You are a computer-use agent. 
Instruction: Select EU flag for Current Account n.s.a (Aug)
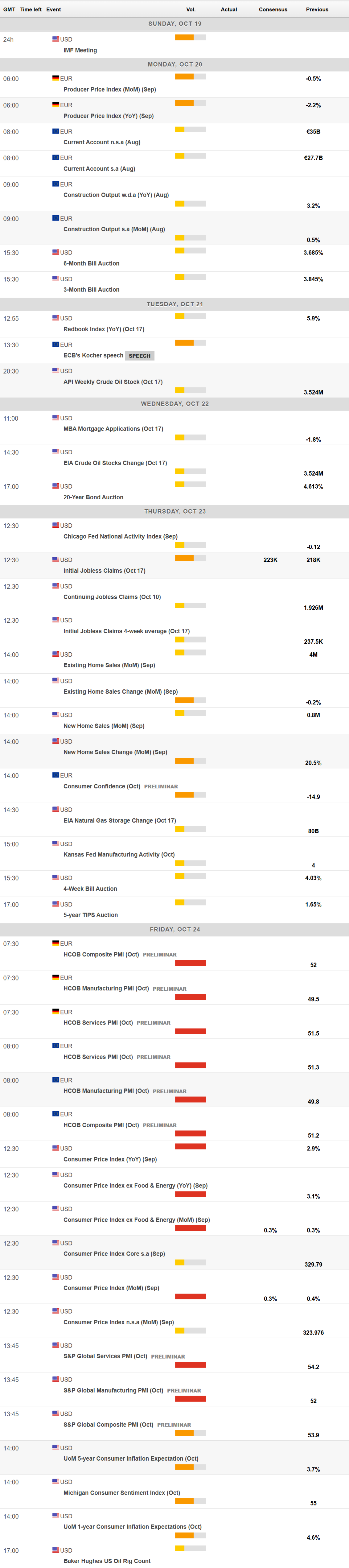point(55,131)
